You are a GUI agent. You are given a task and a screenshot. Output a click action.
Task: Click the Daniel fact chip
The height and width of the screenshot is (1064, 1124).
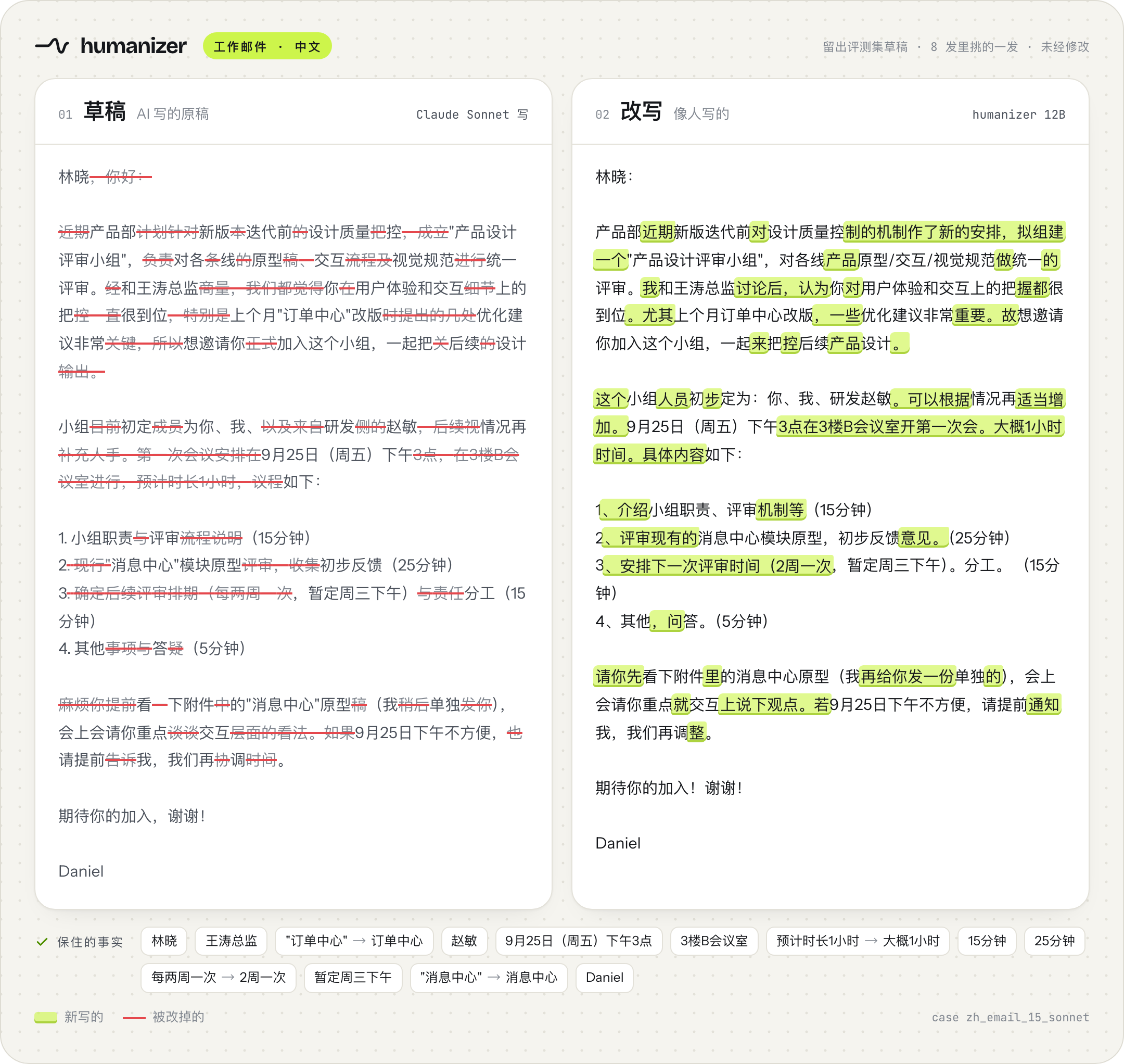pos(605,977)
